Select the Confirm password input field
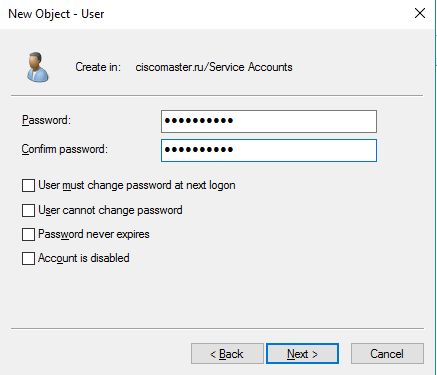437x375 pixels. [x=269, y=151]
